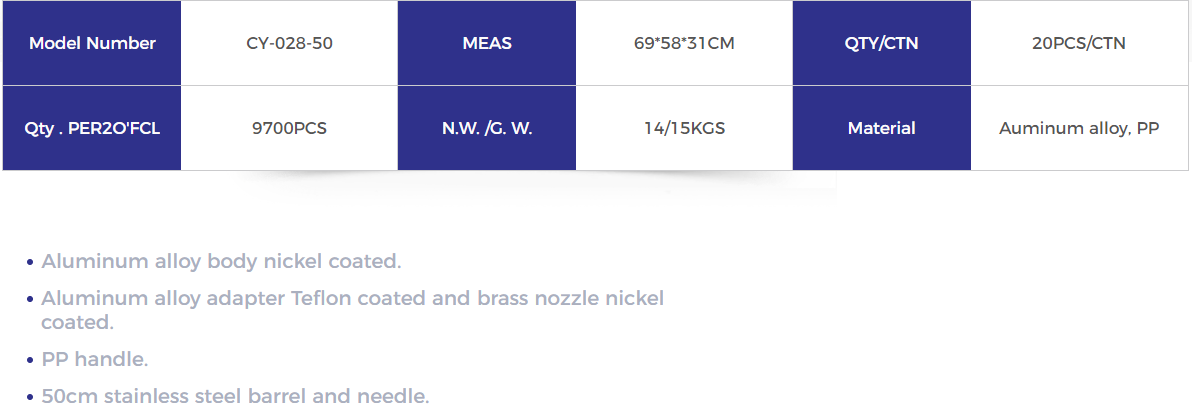Click the Teflon coated adapter description line
This screenshot has width=1192, height=419.
[x=353, y=309]
